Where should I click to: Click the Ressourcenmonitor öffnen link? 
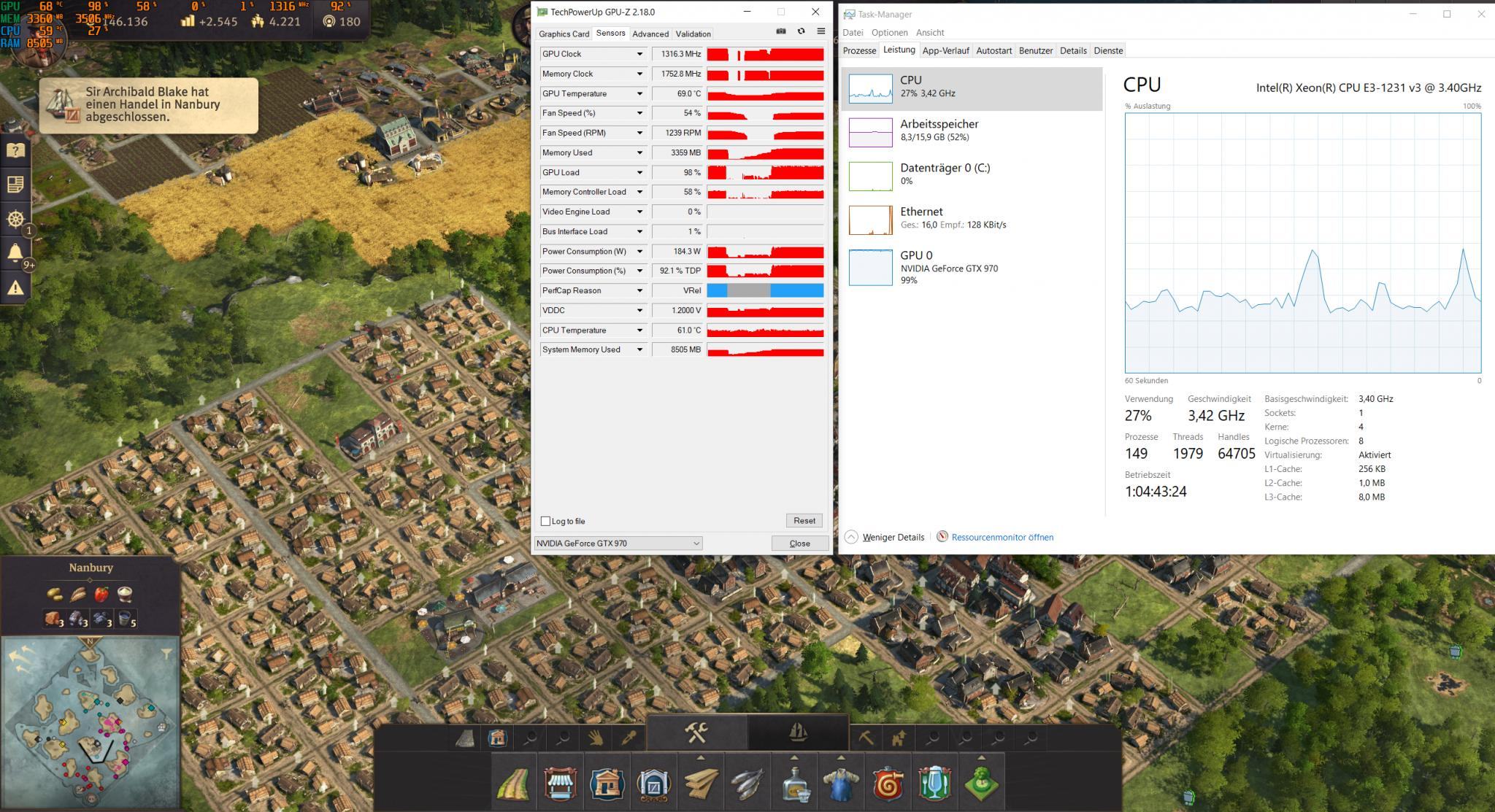click(1002, 537)
